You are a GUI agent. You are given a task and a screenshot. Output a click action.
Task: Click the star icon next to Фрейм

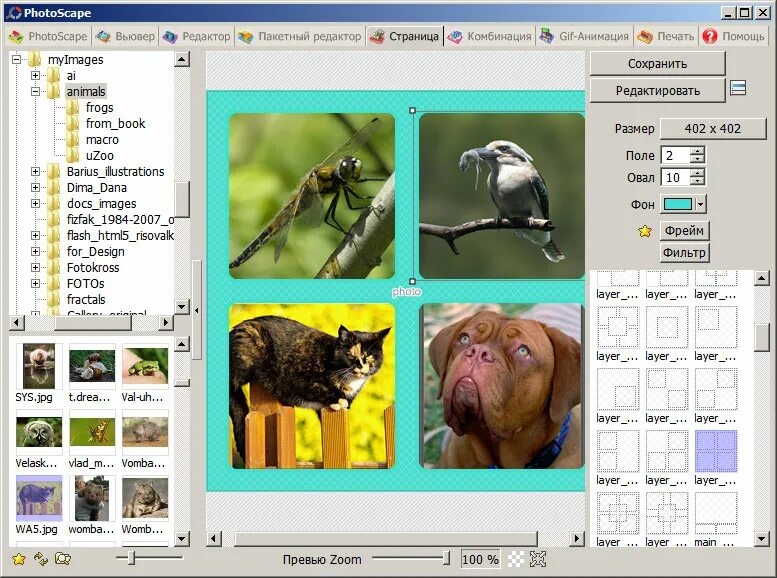click(x=645, y=231)
